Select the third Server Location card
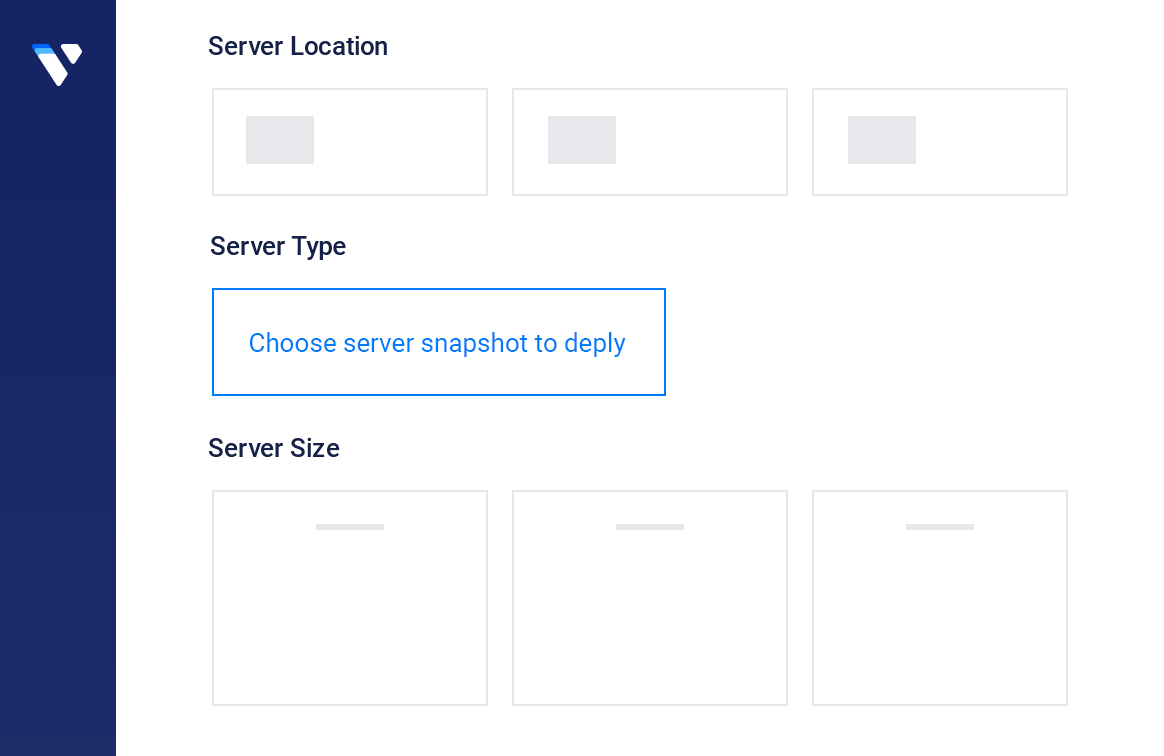Image resolution: width=1164 pixels, height=756 pixels. click(x=940, y=142)
